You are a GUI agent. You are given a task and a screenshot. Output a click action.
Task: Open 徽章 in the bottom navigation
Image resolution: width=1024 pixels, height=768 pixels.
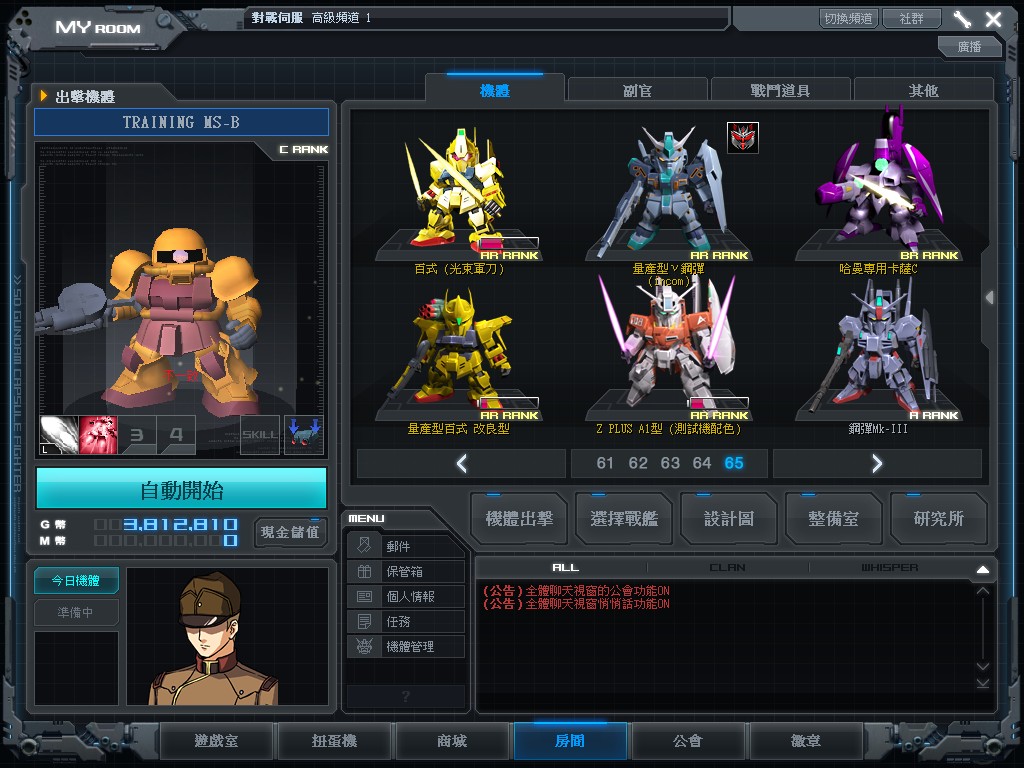click(806, 741)
